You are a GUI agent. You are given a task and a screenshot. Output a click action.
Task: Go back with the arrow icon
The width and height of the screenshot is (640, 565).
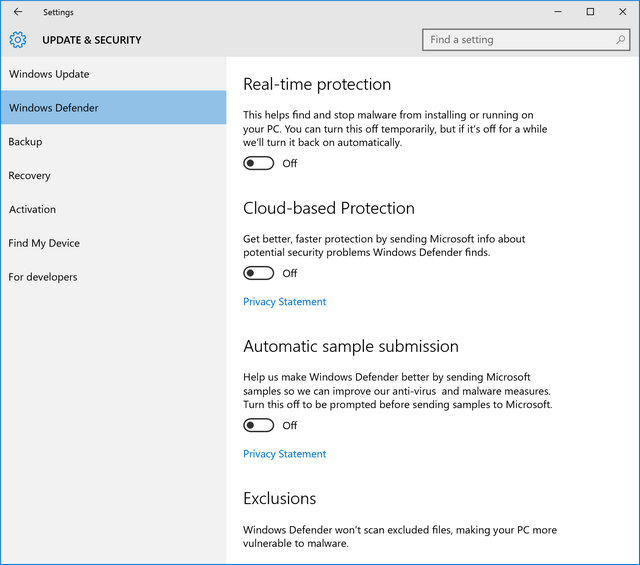tap(18, 12)
